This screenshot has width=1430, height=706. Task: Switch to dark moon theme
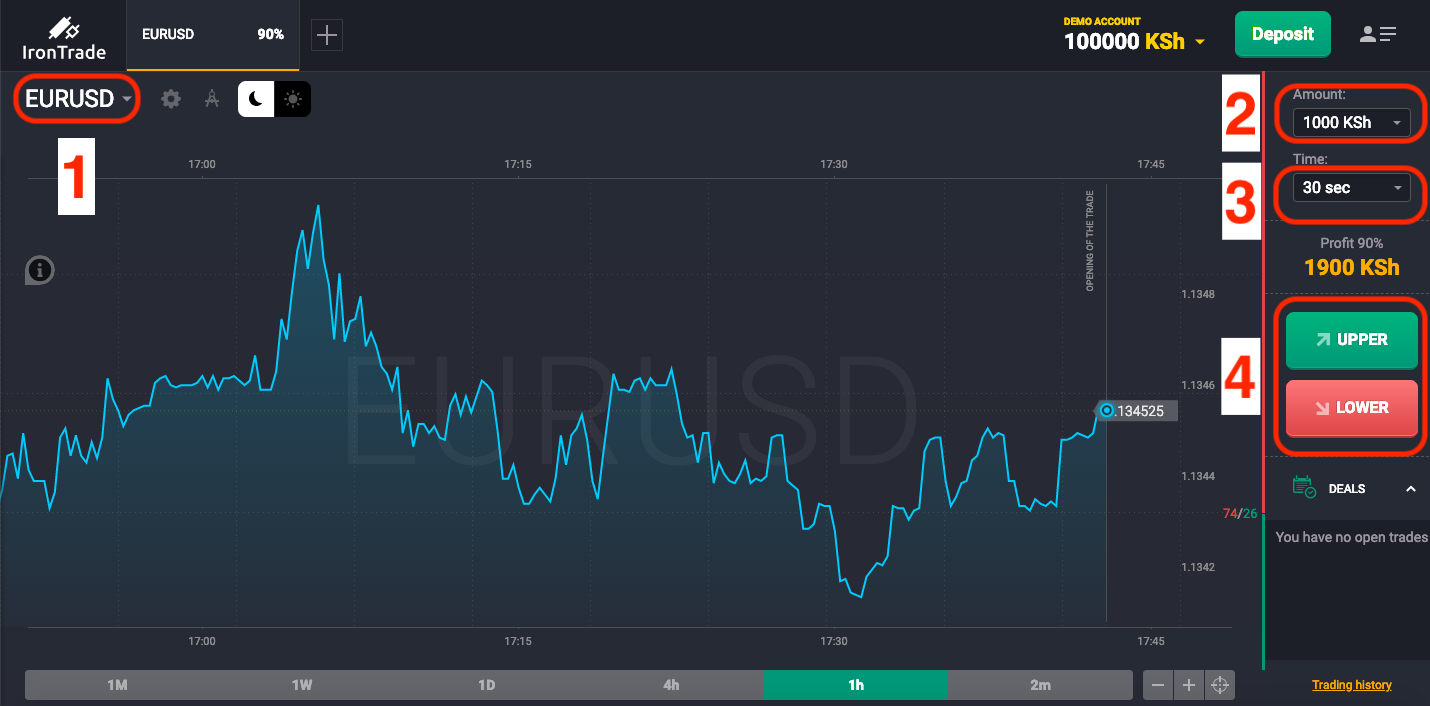[256, 99]
